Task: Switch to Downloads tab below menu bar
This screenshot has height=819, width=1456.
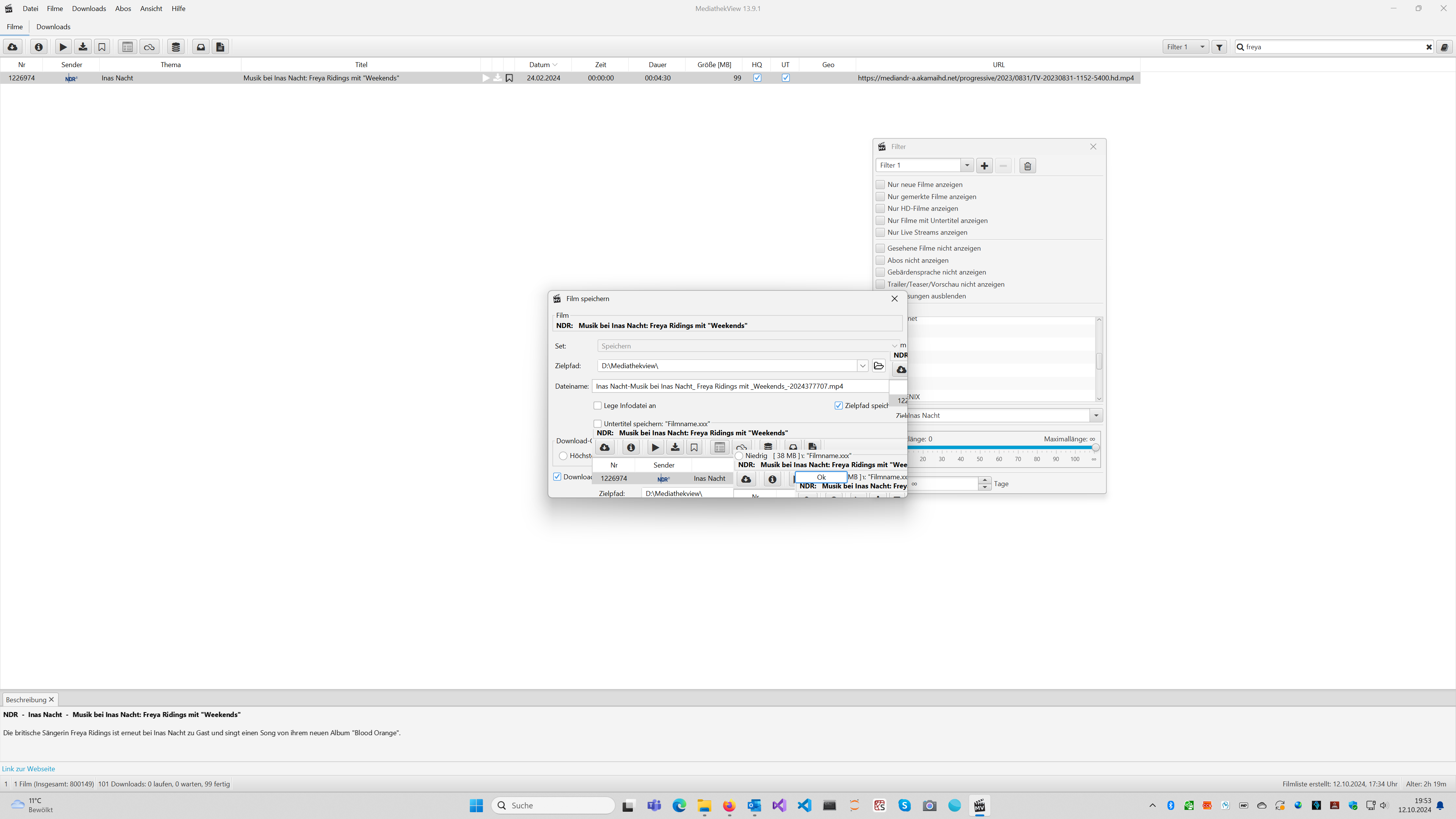Action: [x=53, y=27]
